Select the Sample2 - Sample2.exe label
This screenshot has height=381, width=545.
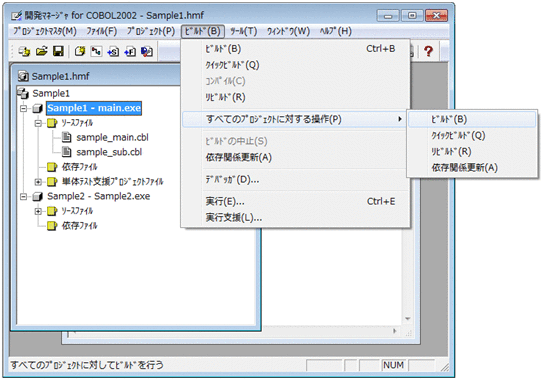[x=98, y=196]
